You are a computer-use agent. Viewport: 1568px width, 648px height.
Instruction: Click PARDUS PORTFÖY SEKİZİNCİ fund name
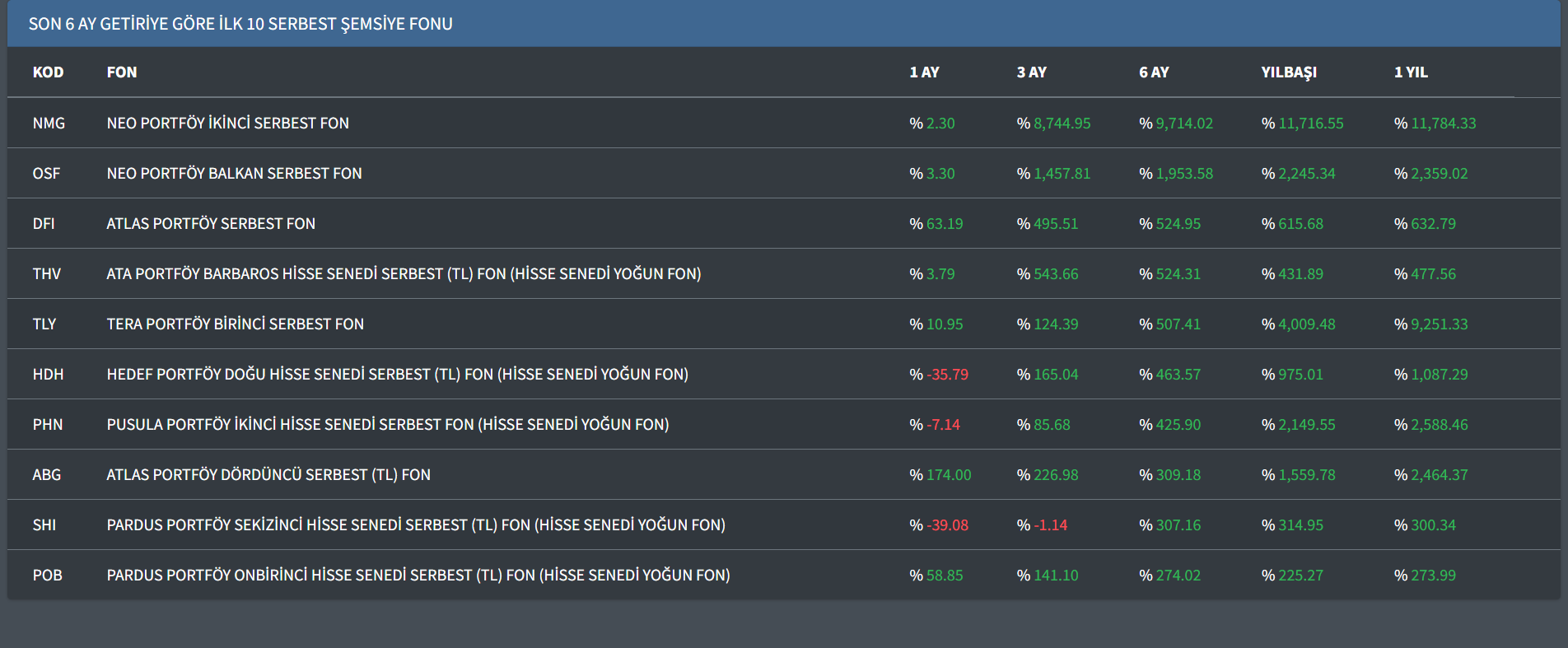click(x=416, y=525)
